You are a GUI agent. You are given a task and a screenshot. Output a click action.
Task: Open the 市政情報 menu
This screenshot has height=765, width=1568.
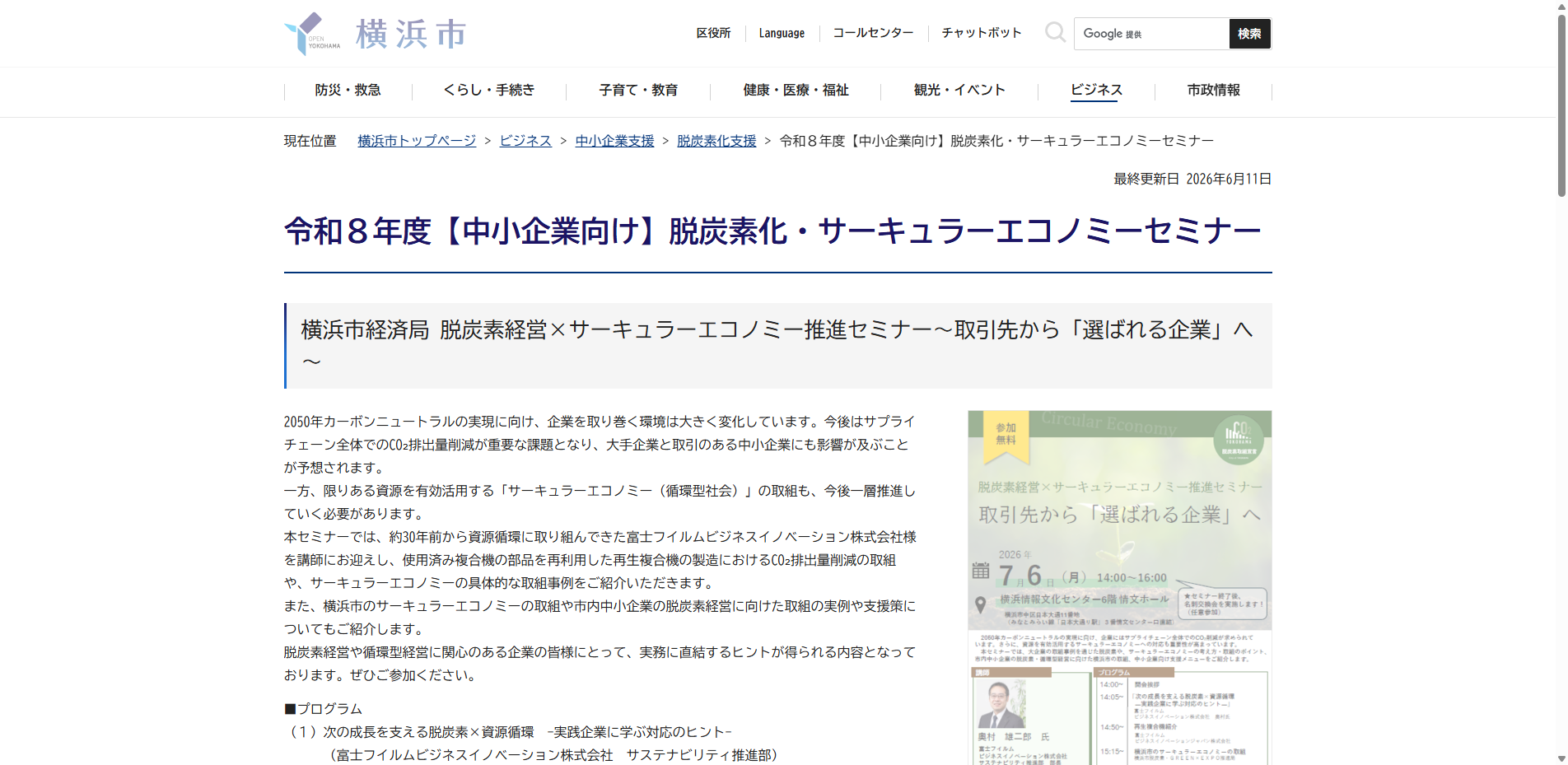[1213, 90]
